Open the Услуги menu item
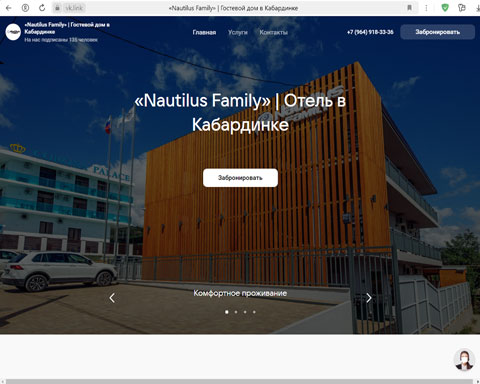 click(238, 32)
